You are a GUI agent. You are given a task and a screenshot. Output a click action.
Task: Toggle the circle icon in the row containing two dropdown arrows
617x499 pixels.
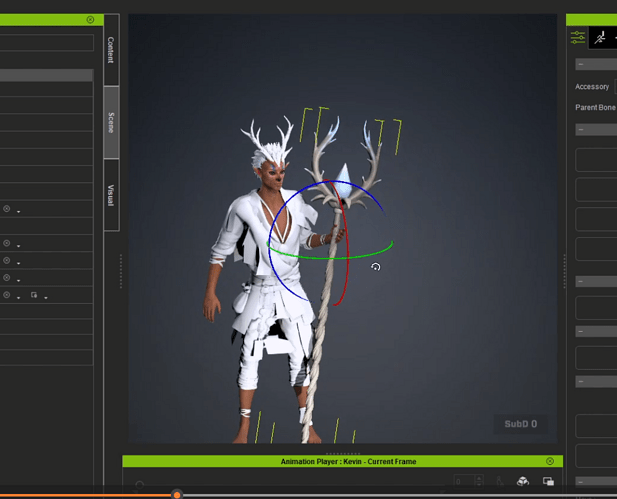coord(7,295)
